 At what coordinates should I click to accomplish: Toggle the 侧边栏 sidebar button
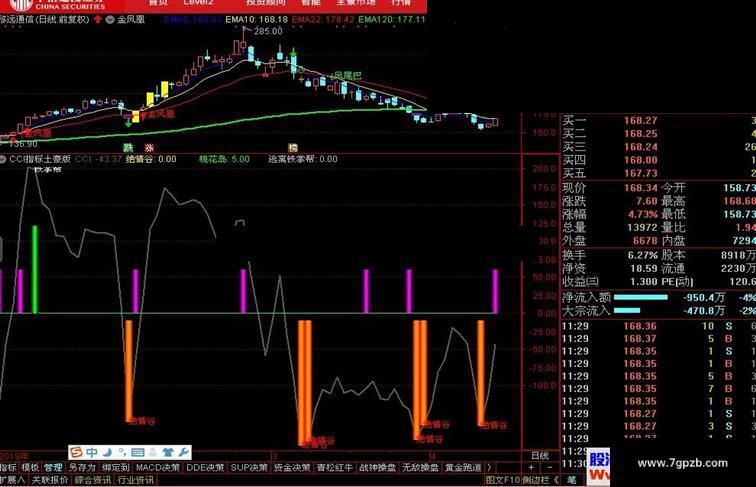click(536, 480)
